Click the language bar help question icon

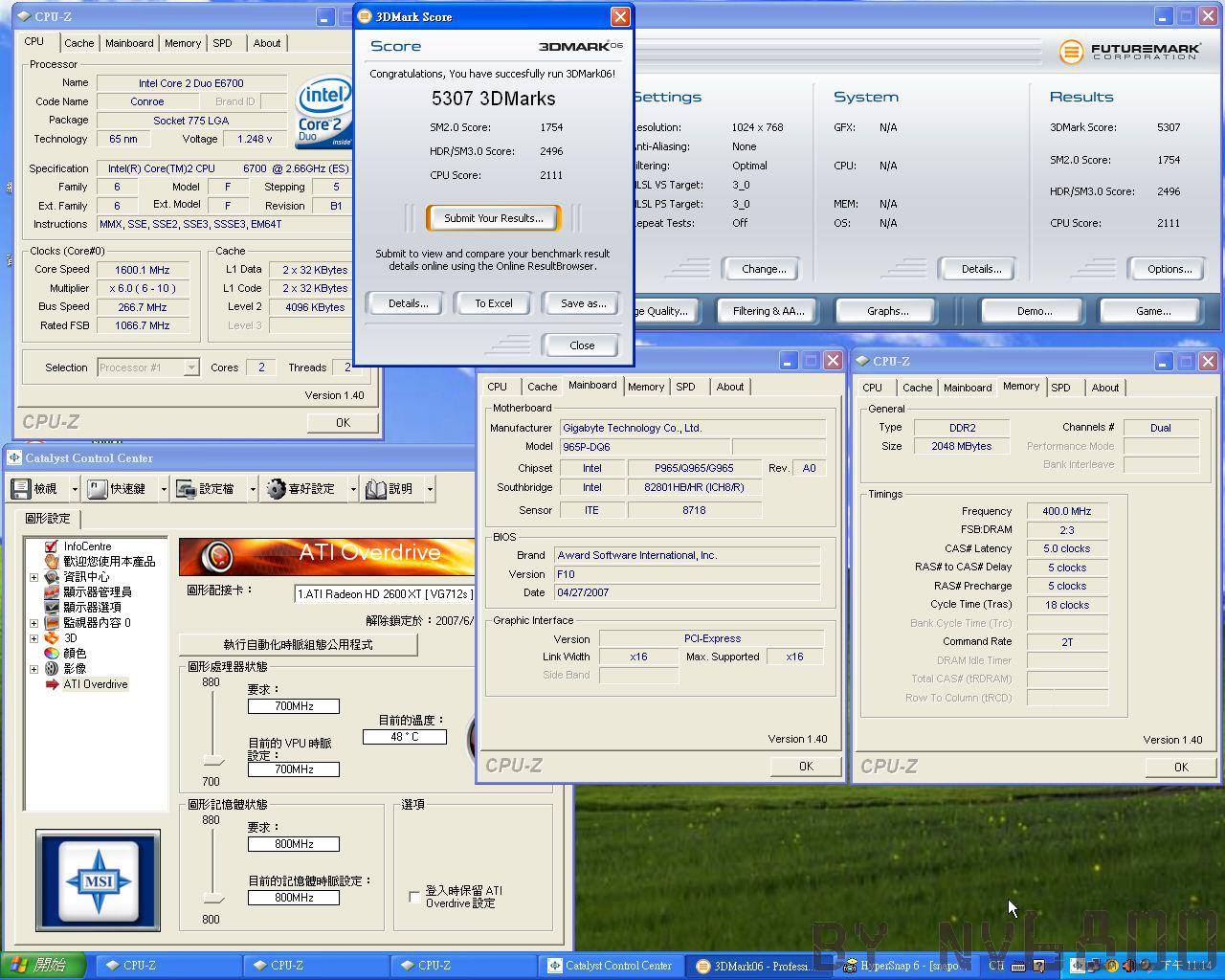pos(1039,966)
